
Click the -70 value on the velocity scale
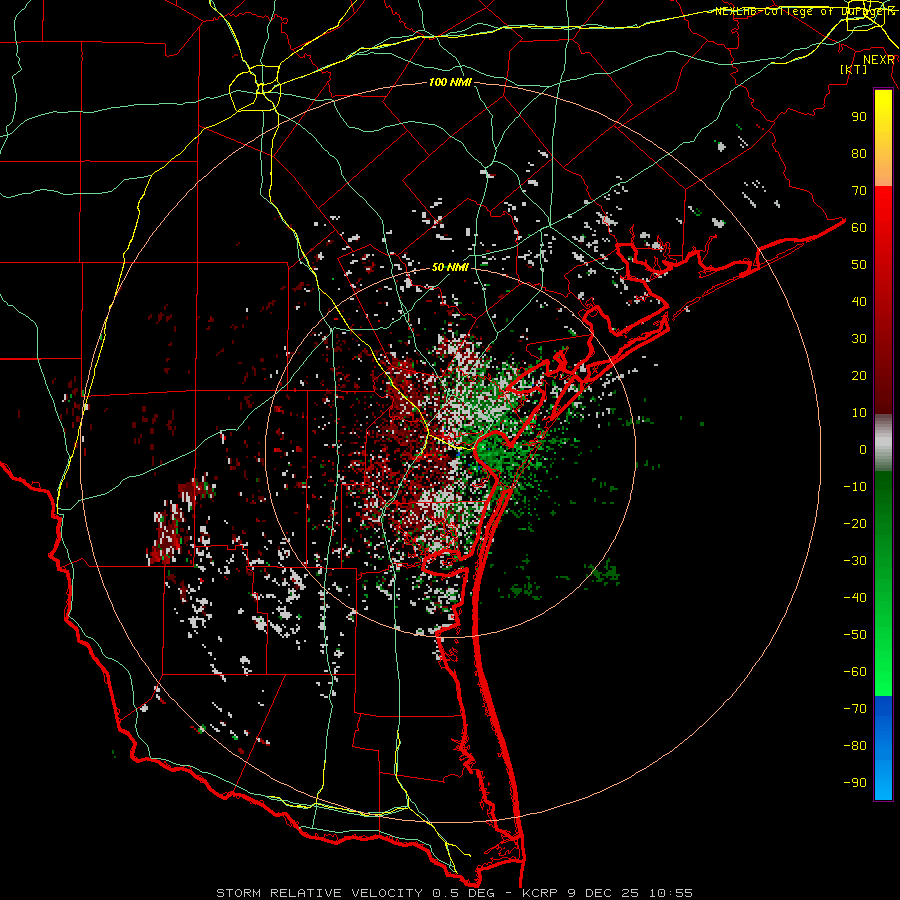coord(855,709)
